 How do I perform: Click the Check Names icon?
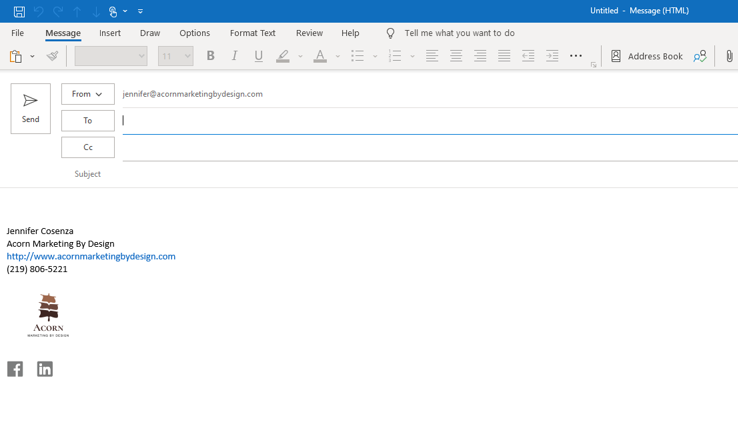click(700, 56)
